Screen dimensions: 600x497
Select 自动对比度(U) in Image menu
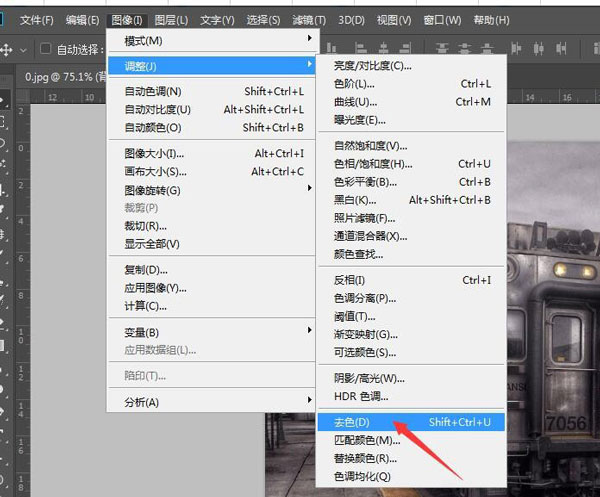point(212,110)
